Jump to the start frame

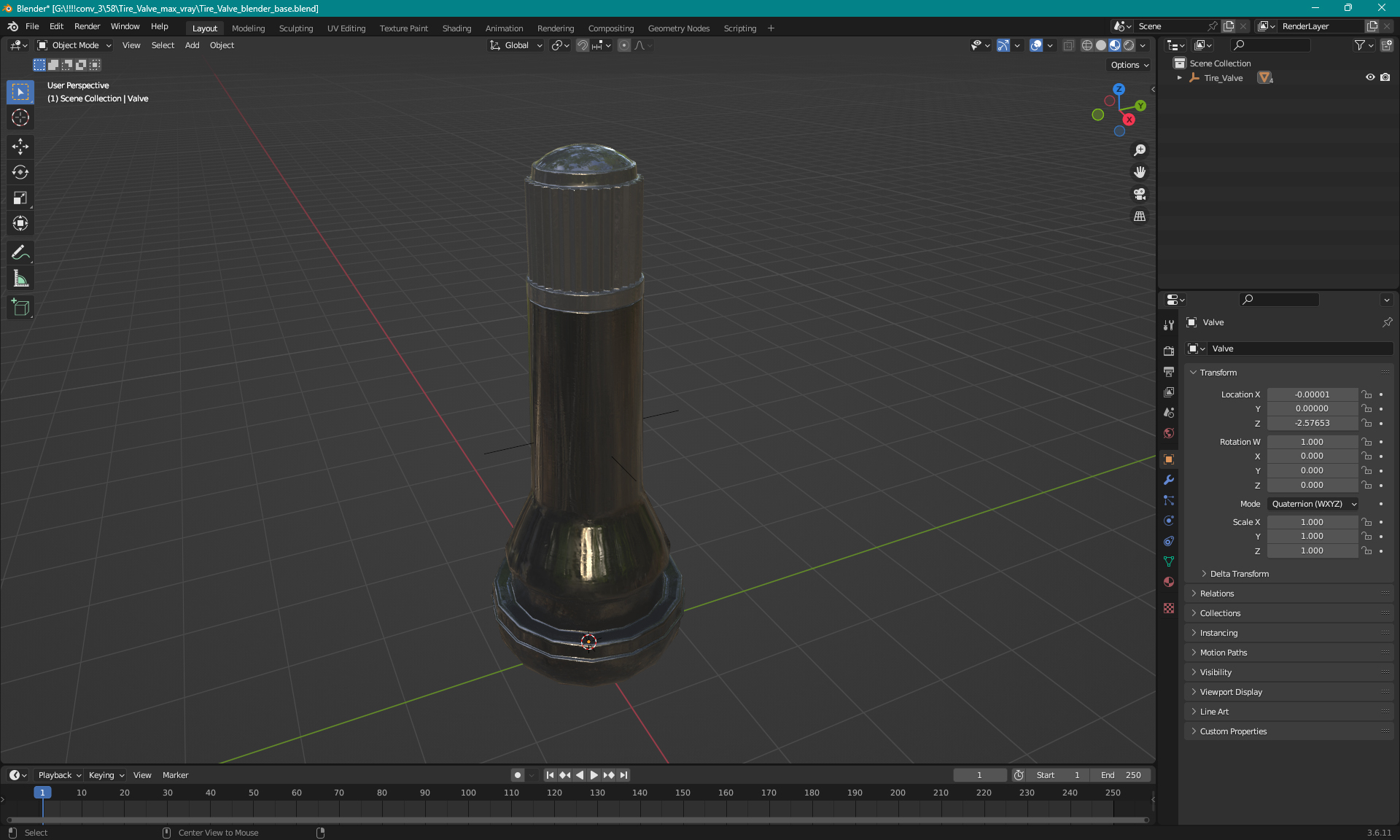click(x=550, y=775)
